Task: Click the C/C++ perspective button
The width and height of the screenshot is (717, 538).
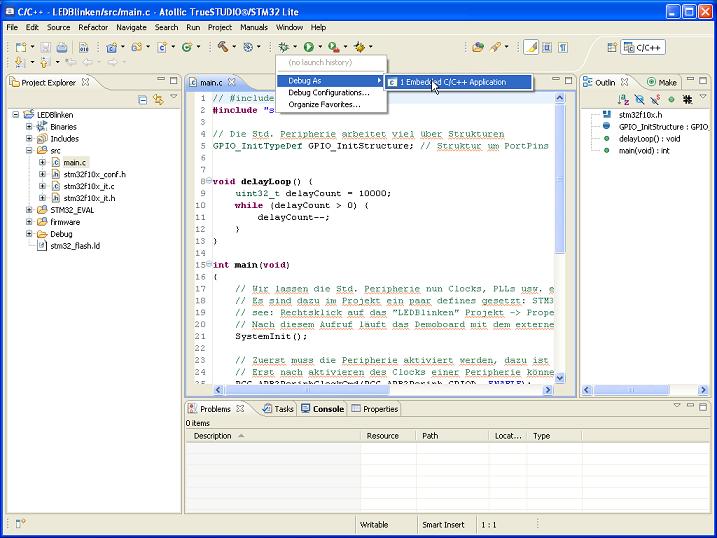Action: tap(643, 47)
